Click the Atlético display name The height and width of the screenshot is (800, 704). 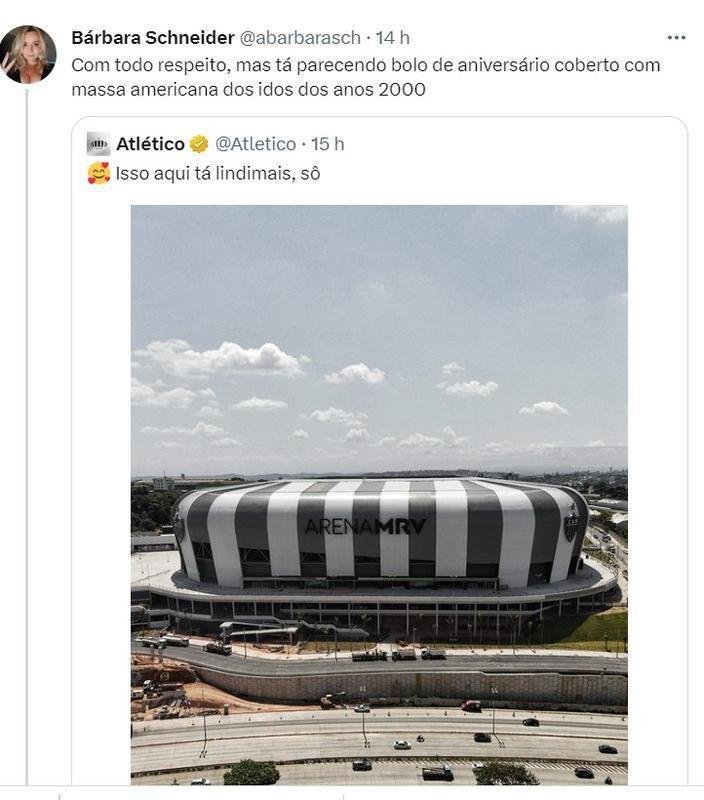151,143
